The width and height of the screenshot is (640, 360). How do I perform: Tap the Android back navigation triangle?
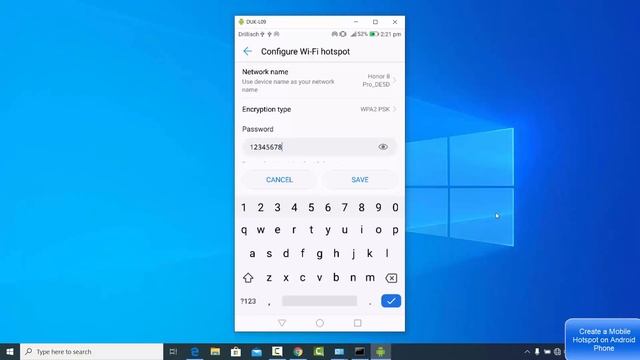282,323
